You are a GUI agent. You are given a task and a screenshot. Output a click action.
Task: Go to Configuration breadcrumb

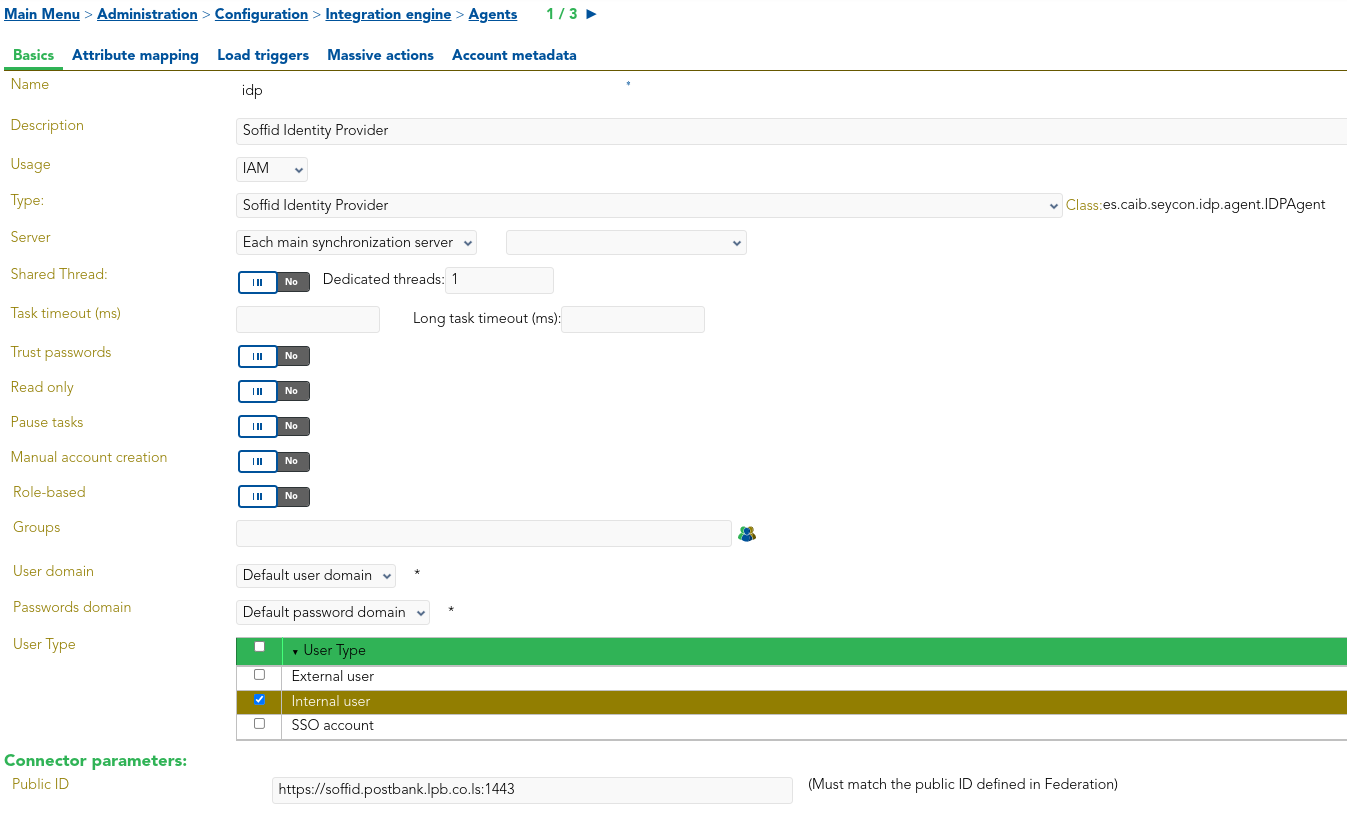coord(261,14)
